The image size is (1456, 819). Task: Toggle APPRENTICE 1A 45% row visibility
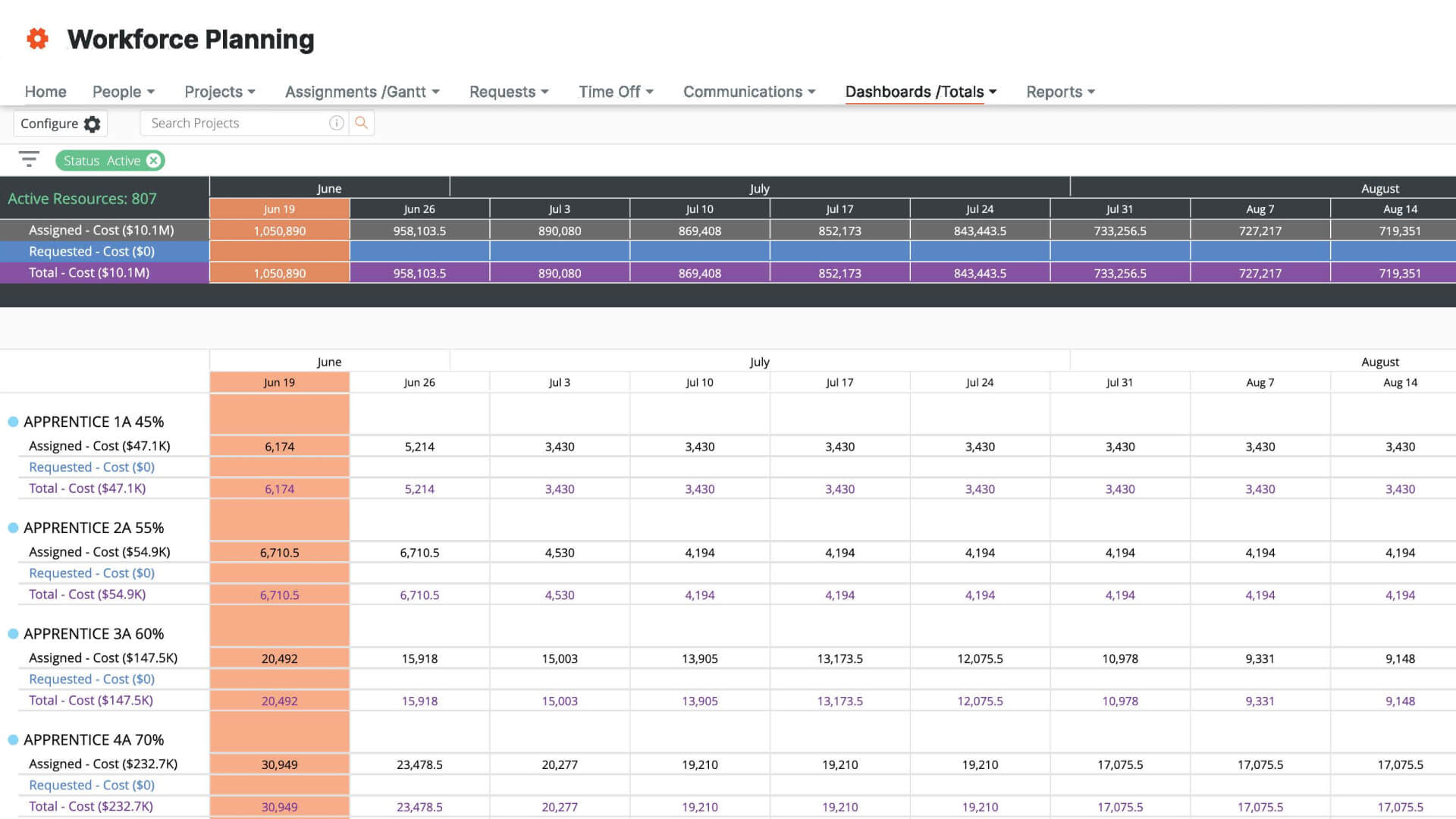tap(13, 421)
